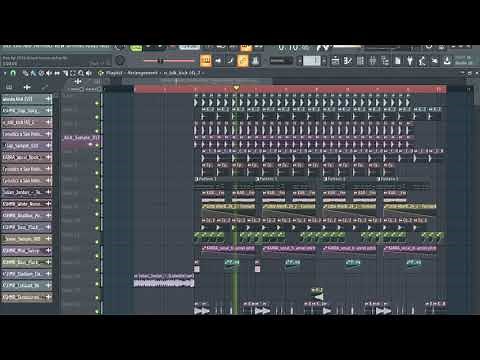Click the View Playlist shortcut icon
This screenshot has width=480, height=360.
click(336, 61)
